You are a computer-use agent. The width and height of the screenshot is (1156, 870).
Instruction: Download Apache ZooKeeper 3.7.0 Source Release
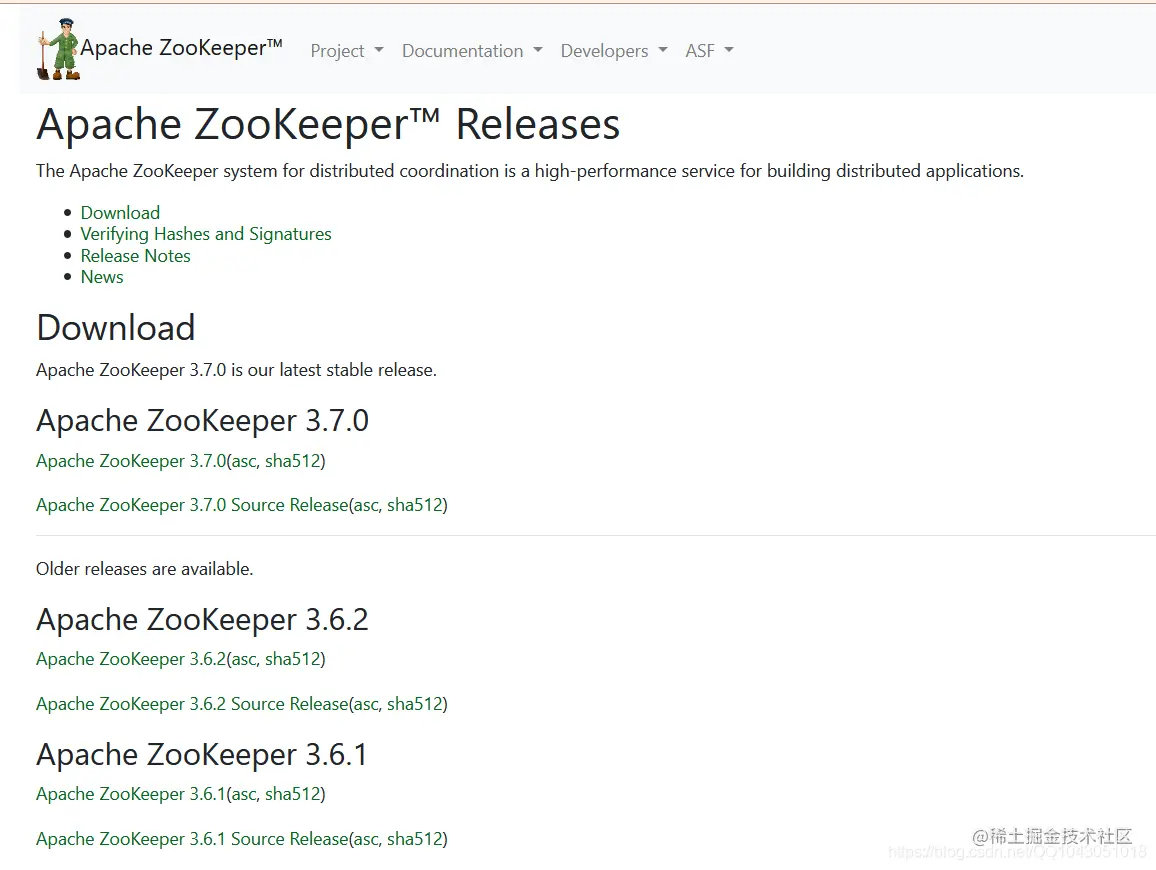pyautogui.click(x=192, y=505)
